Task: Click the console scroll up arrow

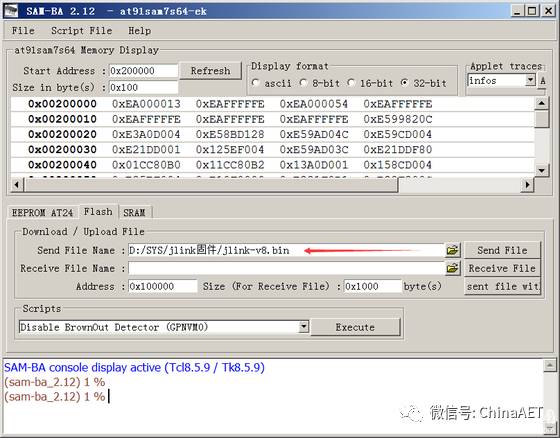Action: pyautogui.click(x=550, y=365)
